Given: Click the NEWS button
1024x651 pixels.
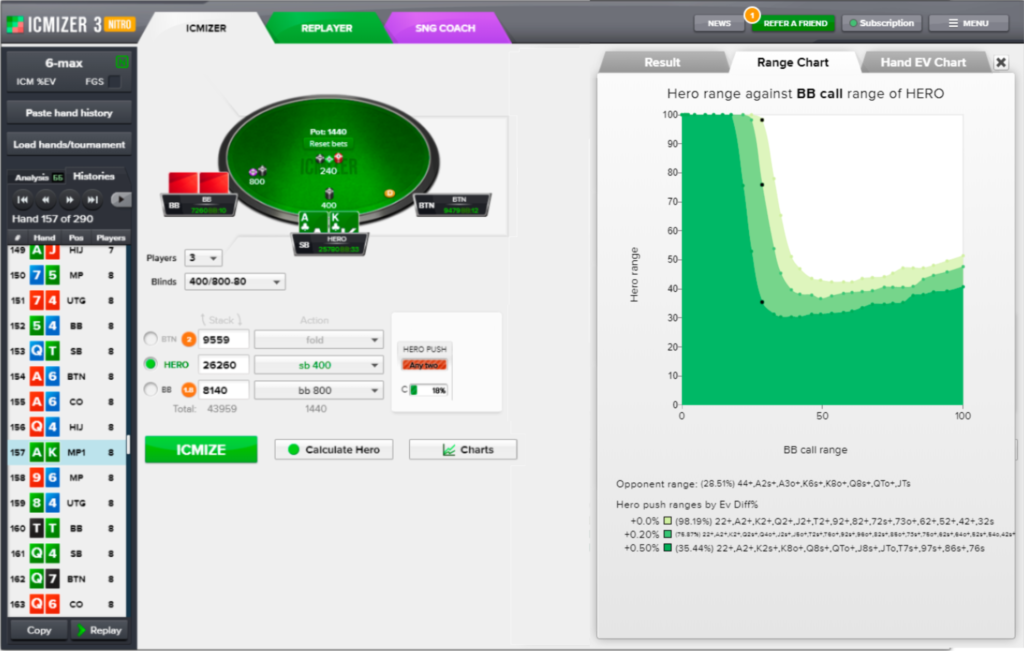Looking at the screenshot, I should click(719, 23).
